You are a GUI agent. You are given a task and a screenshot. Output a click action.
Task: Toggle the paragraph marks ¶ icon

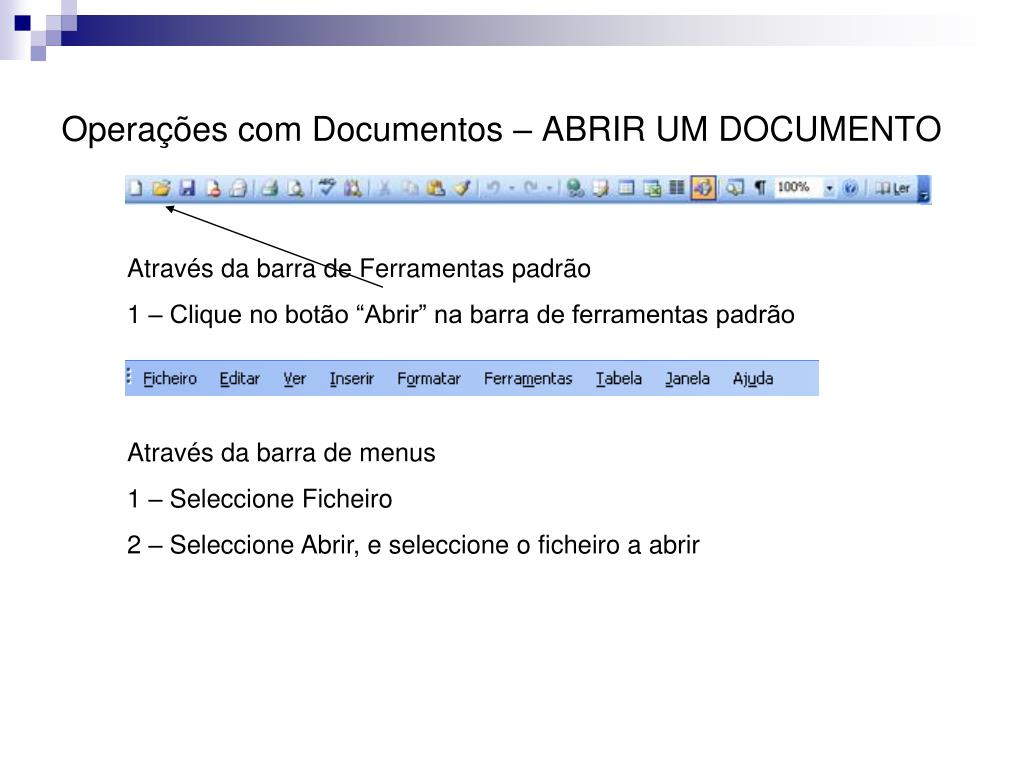(760, 188)
